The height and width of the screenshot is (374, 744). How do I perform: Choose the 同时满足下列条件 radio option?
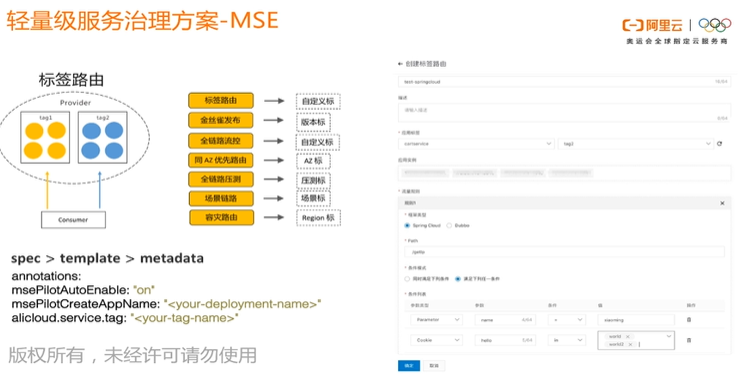(407, 279)
